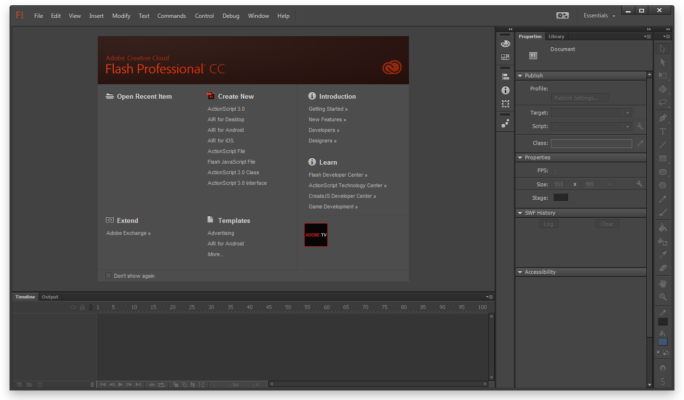Screen dimensions: 684x400
Task: Click the pencil icon beside Class field
Action: [x=640, y=143]
